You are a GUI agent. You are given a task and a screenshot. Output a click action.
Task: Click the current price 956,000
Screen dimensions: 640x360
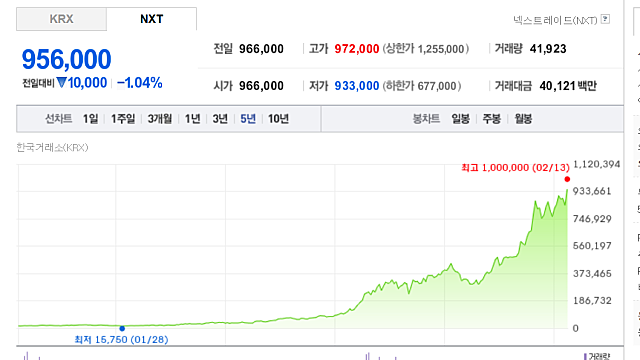[66, 59]
